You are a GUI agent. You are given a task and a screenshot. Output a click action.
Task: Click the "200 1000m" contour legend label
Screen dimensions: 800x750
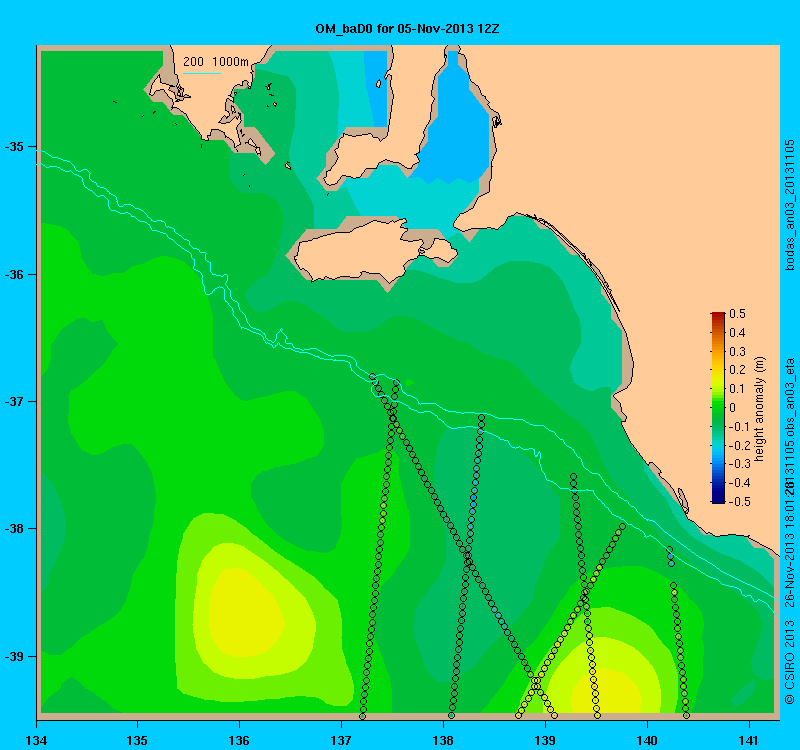216,62
